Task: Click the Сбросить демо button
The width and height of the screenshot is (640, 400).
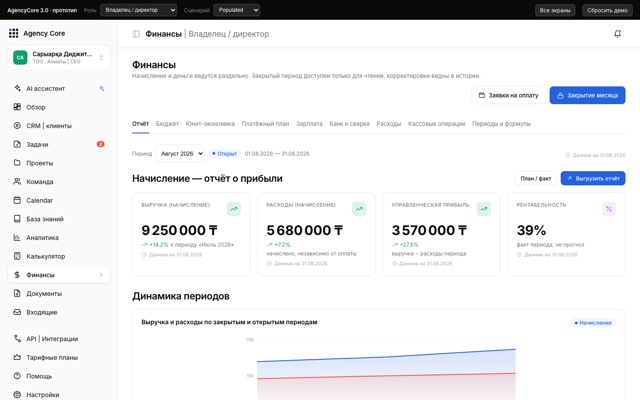Action: [607, 10]
